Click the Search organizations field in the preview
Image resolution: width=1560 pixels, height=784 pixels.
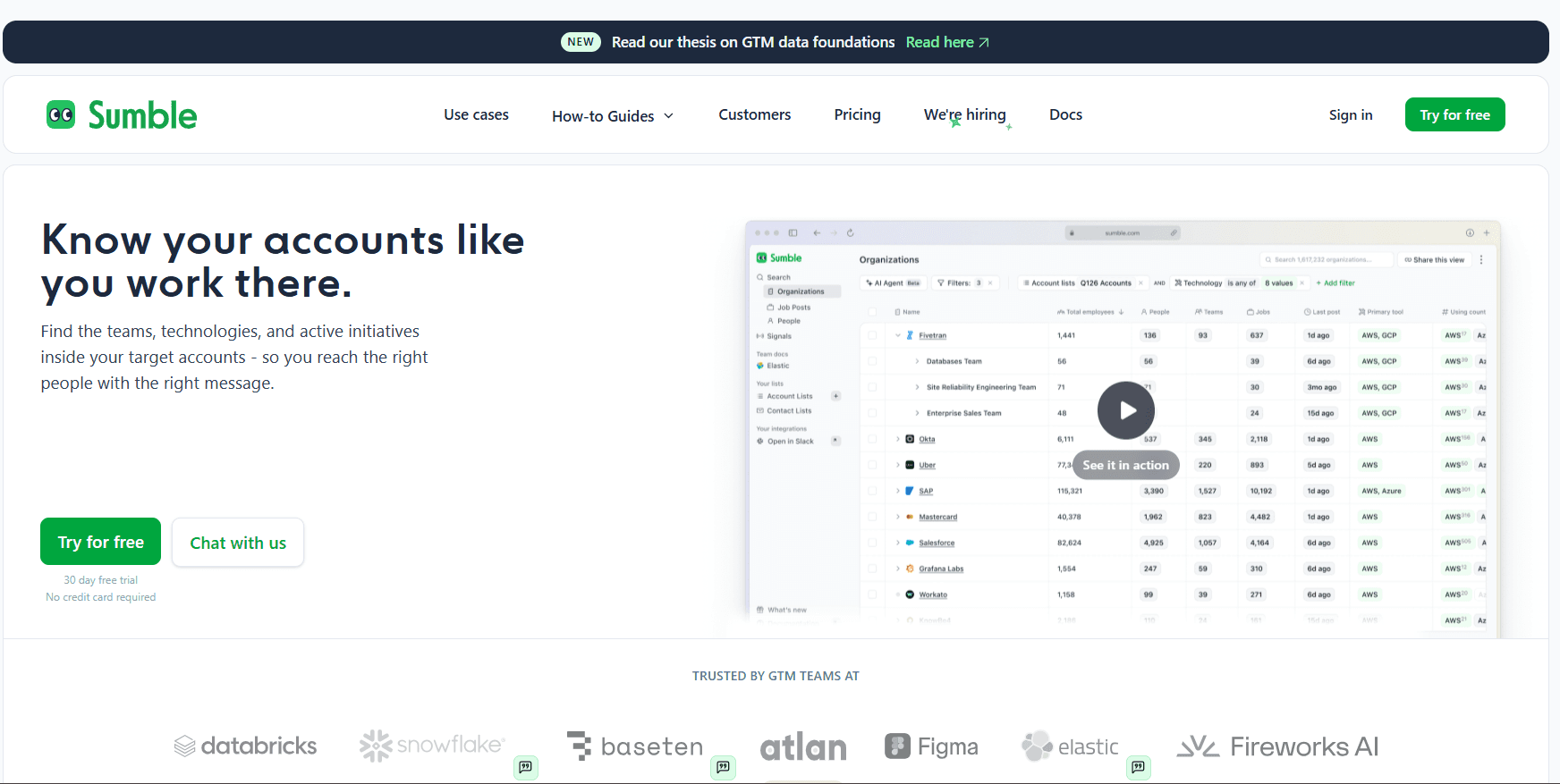1327,259
